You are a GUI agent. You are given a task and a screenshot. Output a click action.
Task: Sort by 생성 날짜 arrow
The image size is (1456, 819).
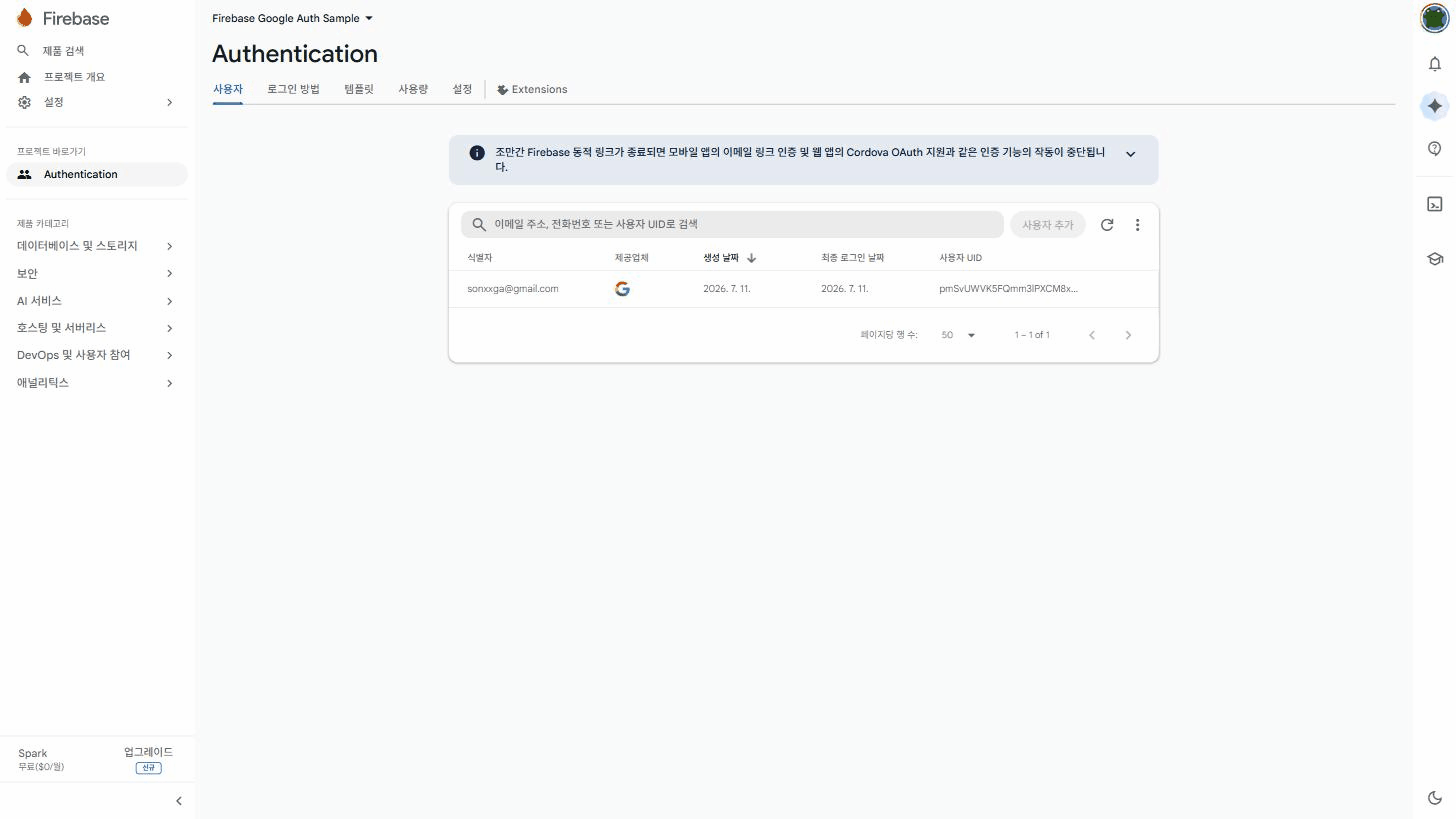[x=752, y=258]
